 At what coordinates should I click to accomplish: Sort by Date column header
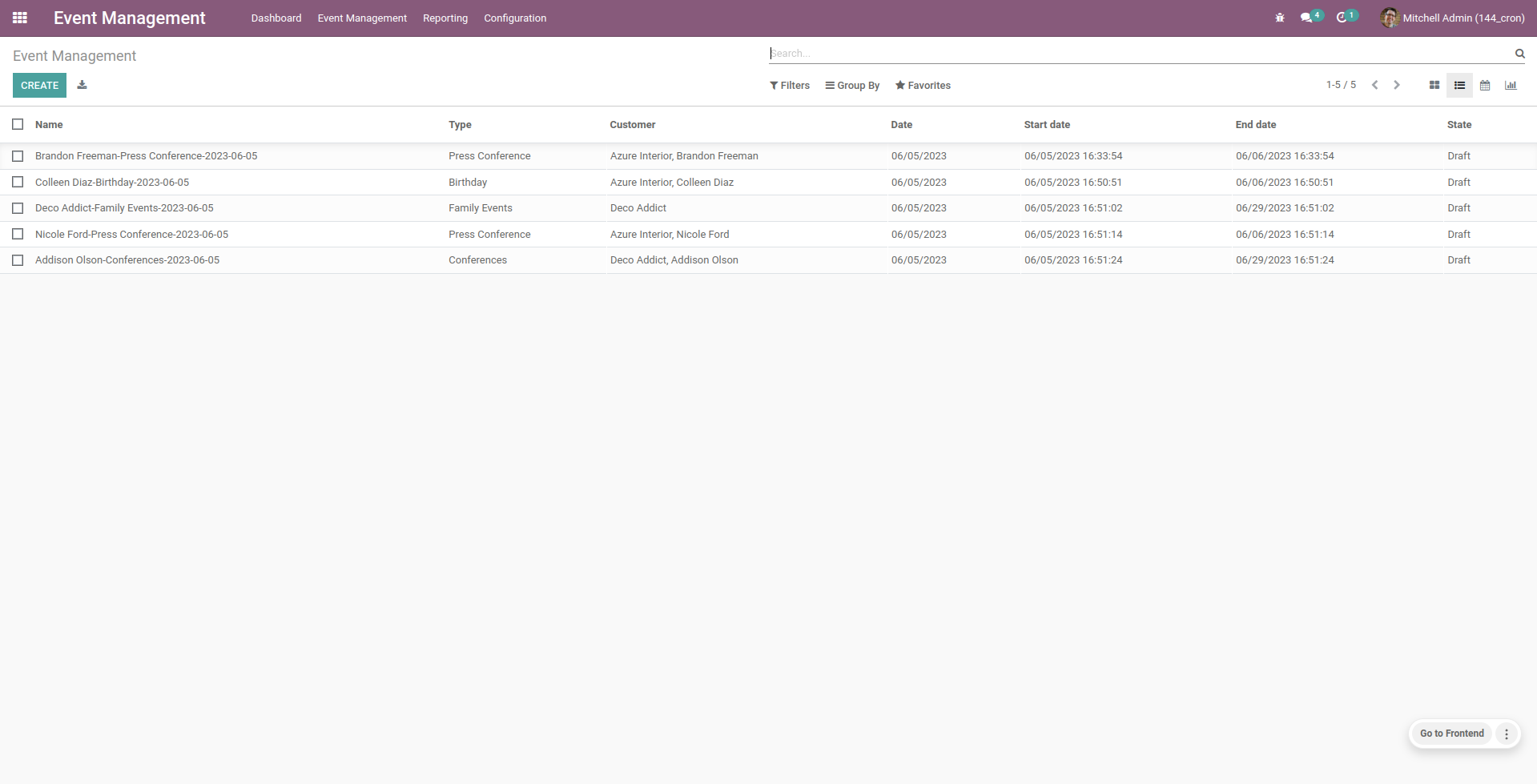click(x=902, y=125)
